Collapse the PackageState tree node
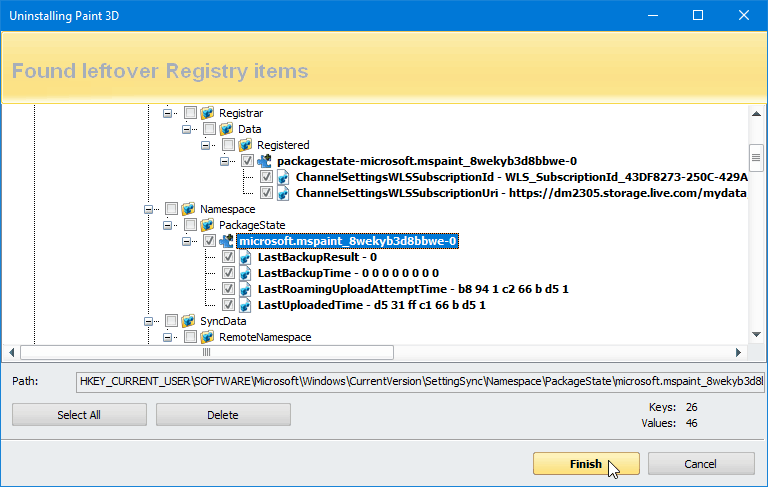Viewport: 768px width, 492px height. pyautogui.click(x=168, y=225)
